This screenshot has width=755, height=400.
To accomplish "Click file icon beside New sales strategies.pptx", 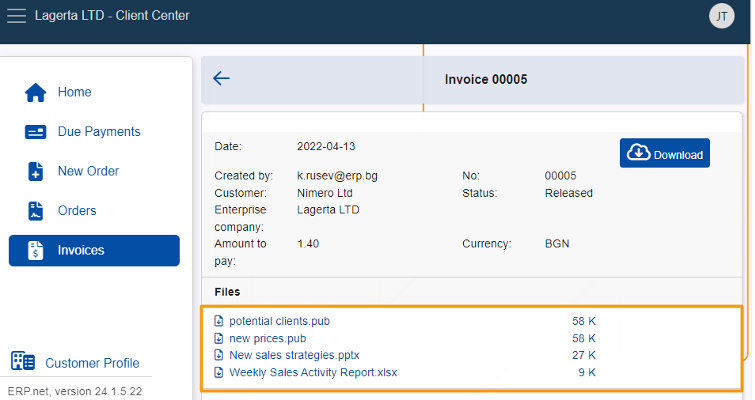I will pos(219,355).
